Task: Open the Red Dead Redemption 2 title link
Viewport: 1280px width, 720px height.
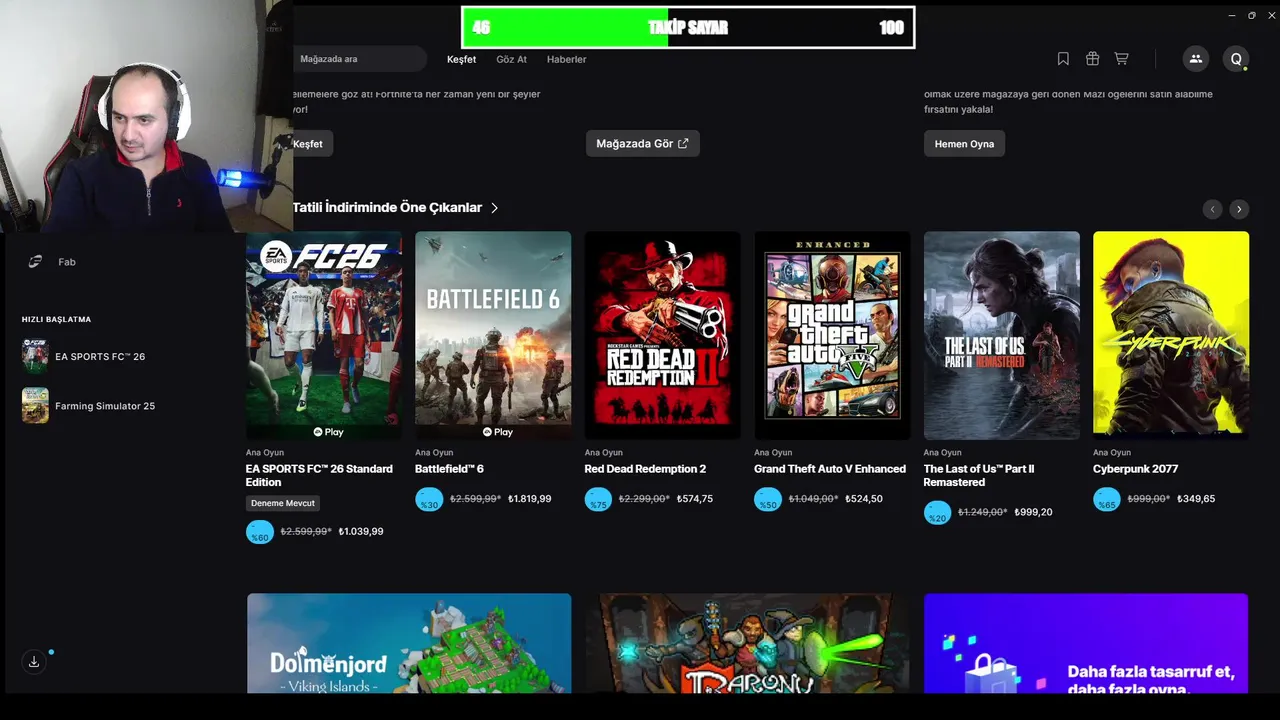Action: point(645,469)
